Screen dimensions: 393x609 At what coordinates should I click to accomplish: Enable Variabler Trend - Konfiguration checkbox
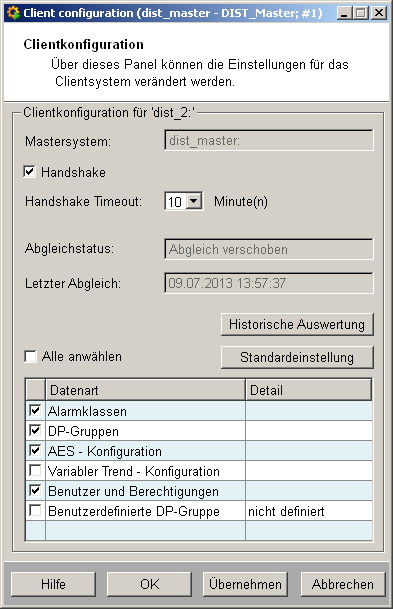[x=35, y=471]
